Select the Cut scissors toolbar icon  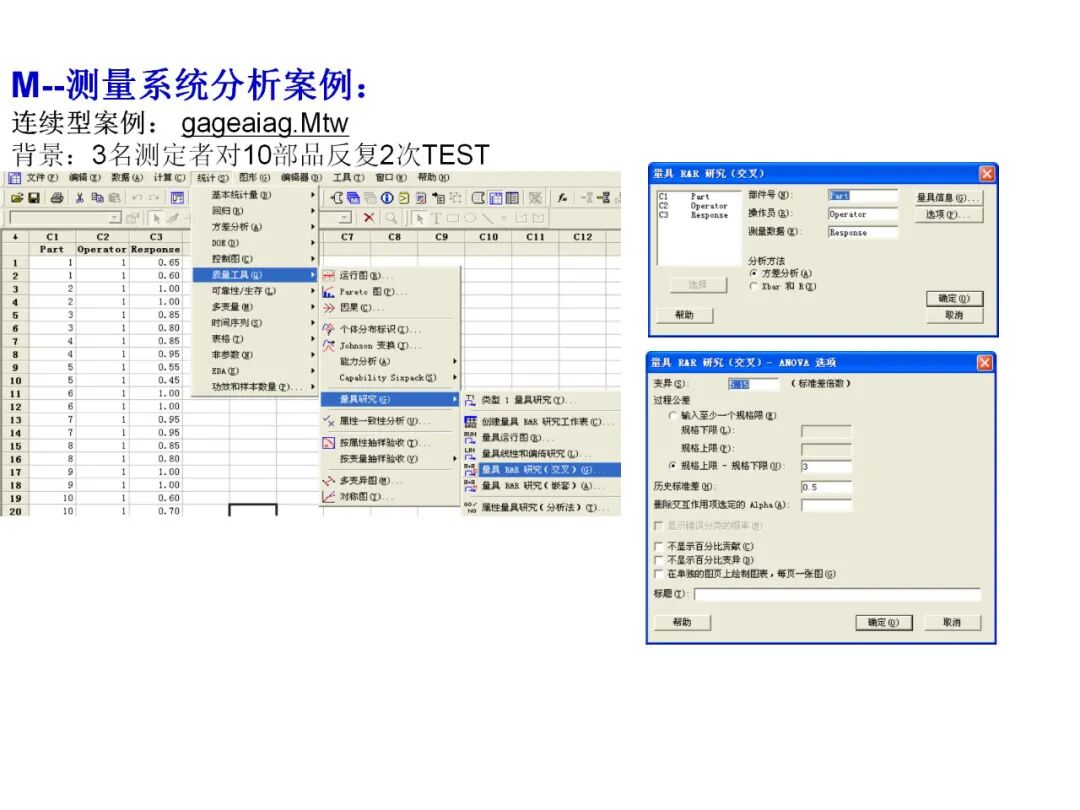(78, 197)
